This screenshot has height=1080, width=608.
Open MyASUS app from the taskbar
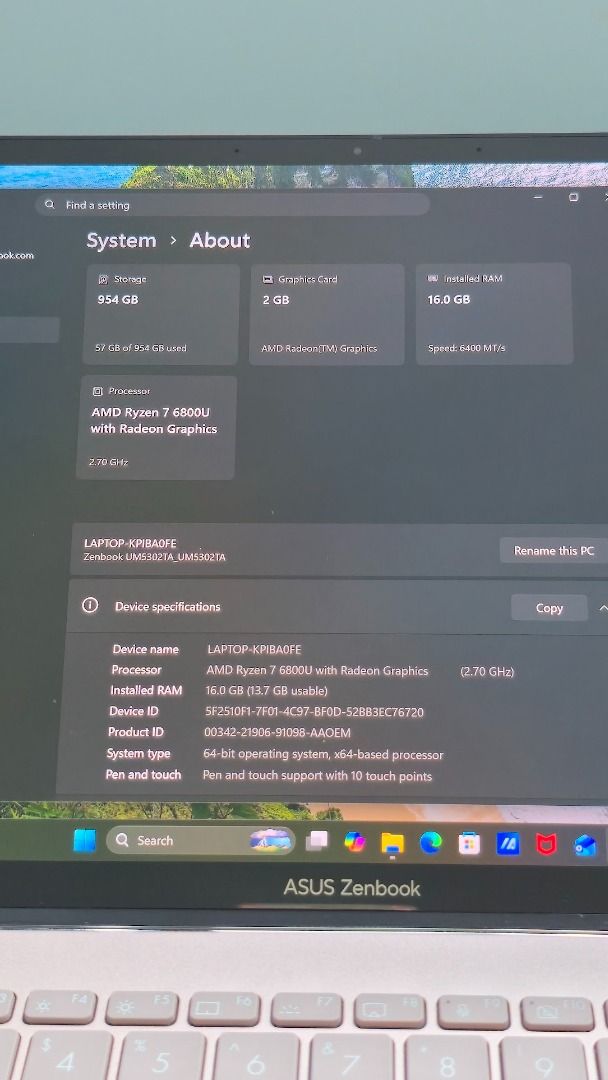coord(508,844)
